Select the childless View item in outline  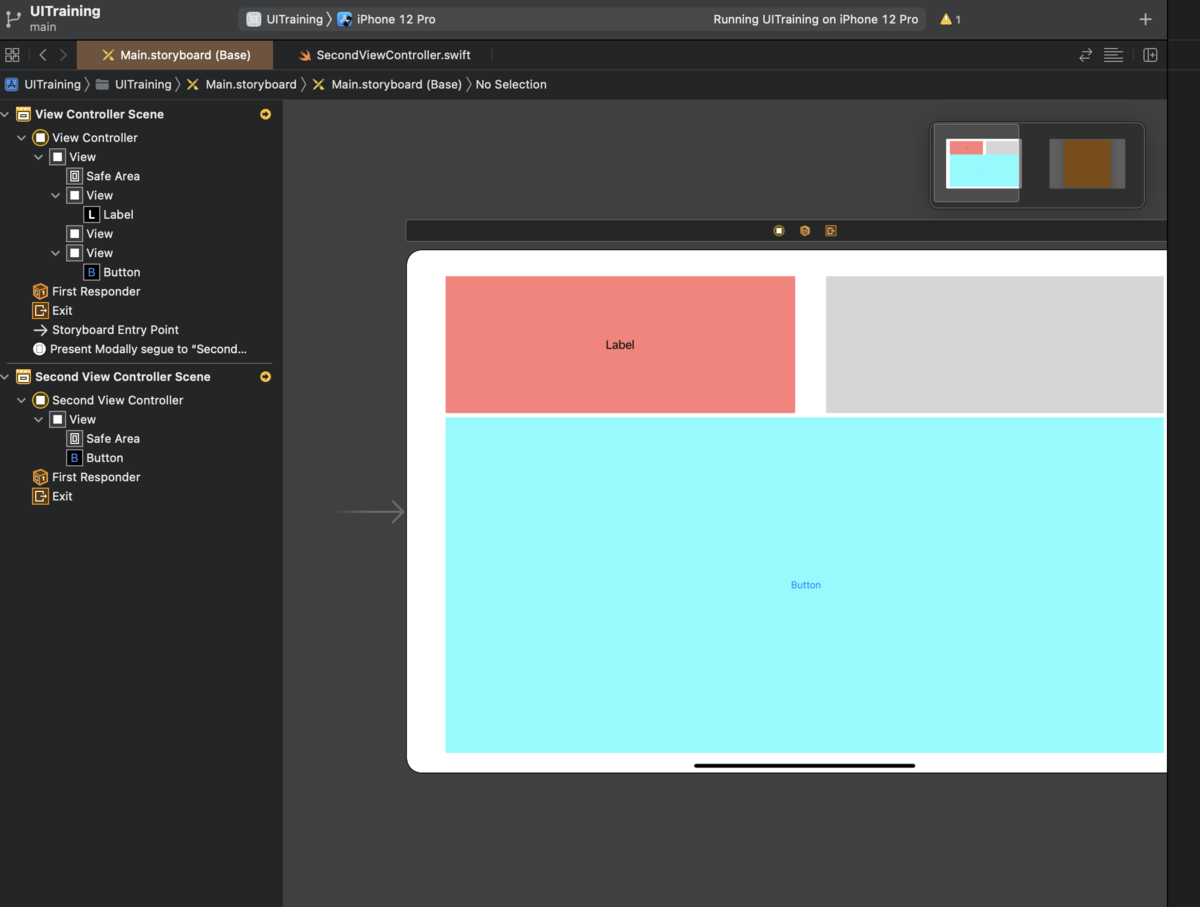pyautogui.click(x=90, y=234)
